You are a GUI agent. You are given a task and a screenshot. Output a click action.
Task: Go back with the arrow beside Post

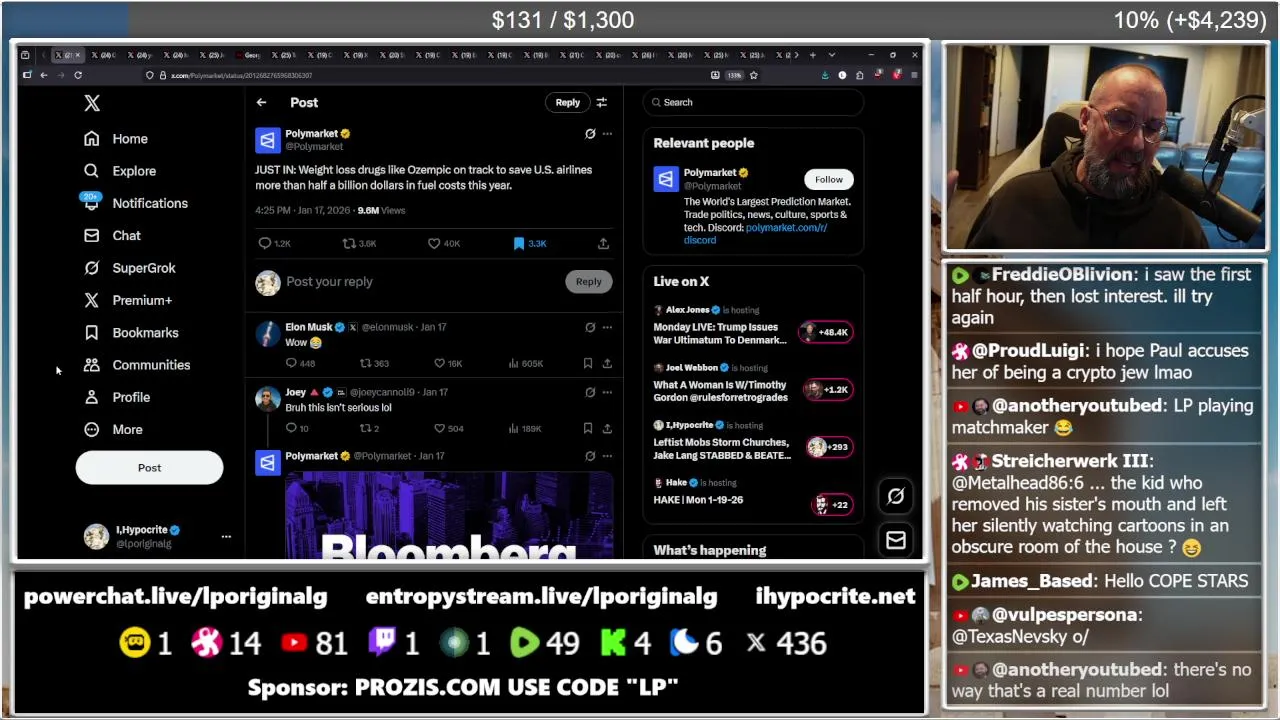pyautogui.click(x=261, y=102)
